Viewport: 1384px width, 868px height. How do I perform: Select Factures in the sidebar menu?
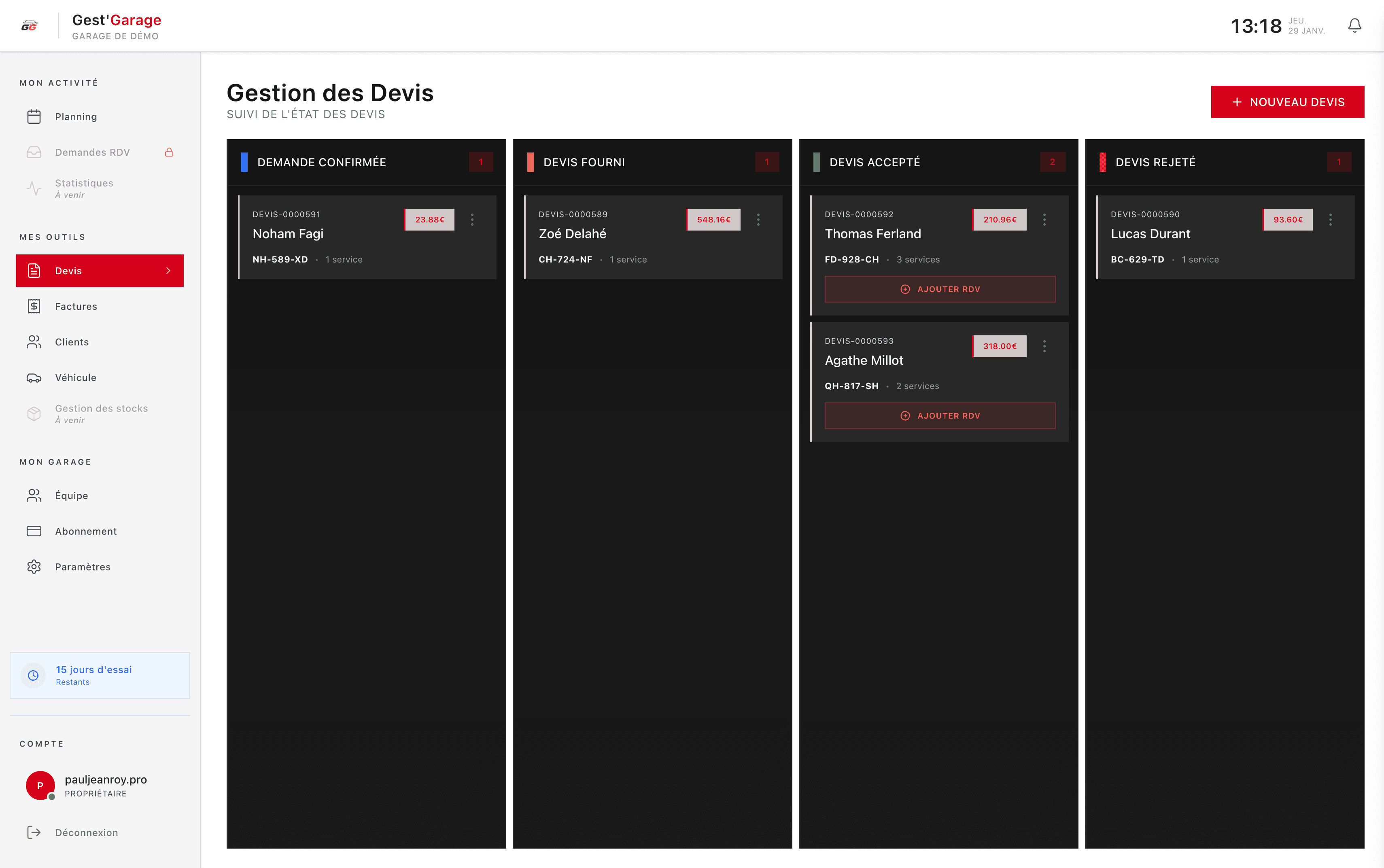pos(76,306)
